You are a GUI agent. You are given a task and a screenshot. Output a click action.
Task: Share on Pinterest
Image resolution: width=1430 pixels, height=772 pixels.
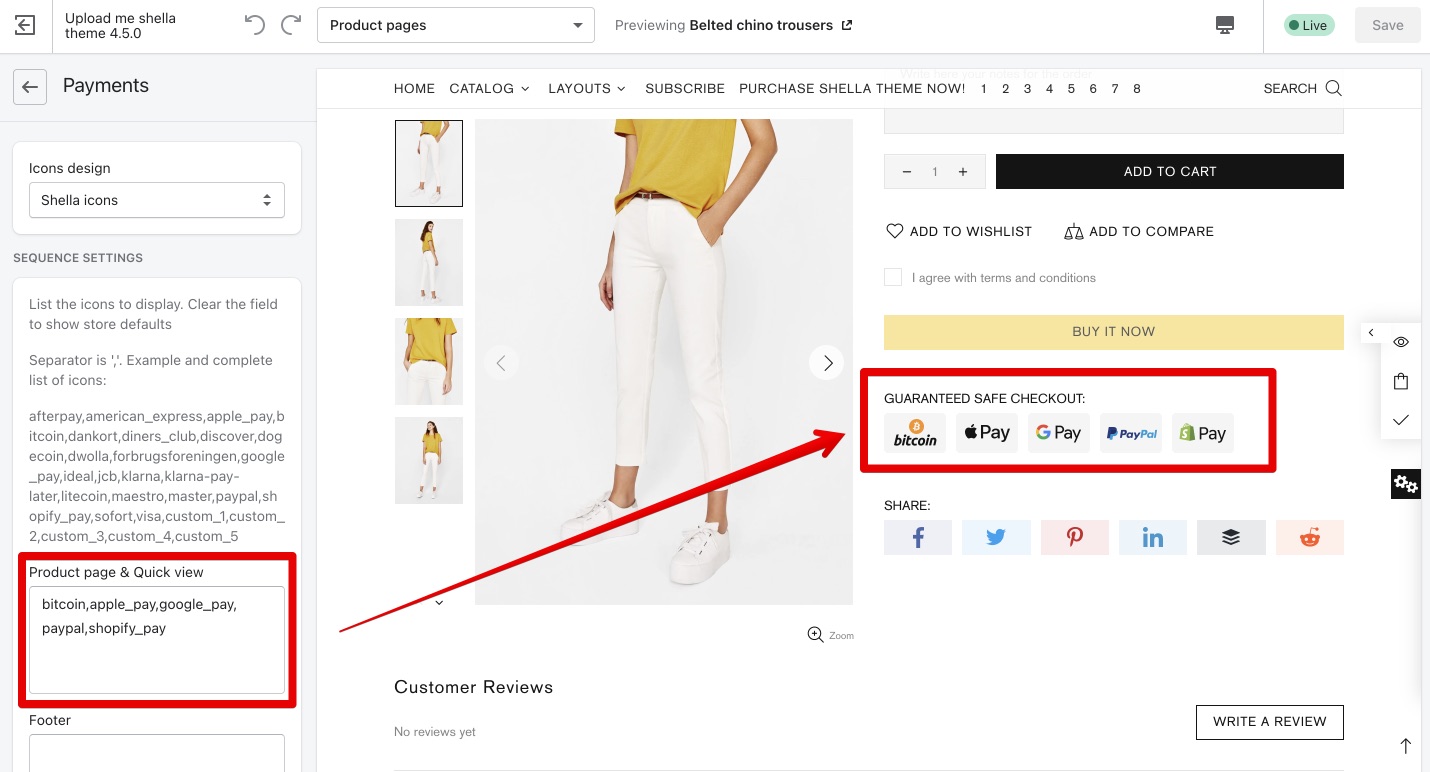1074,537
